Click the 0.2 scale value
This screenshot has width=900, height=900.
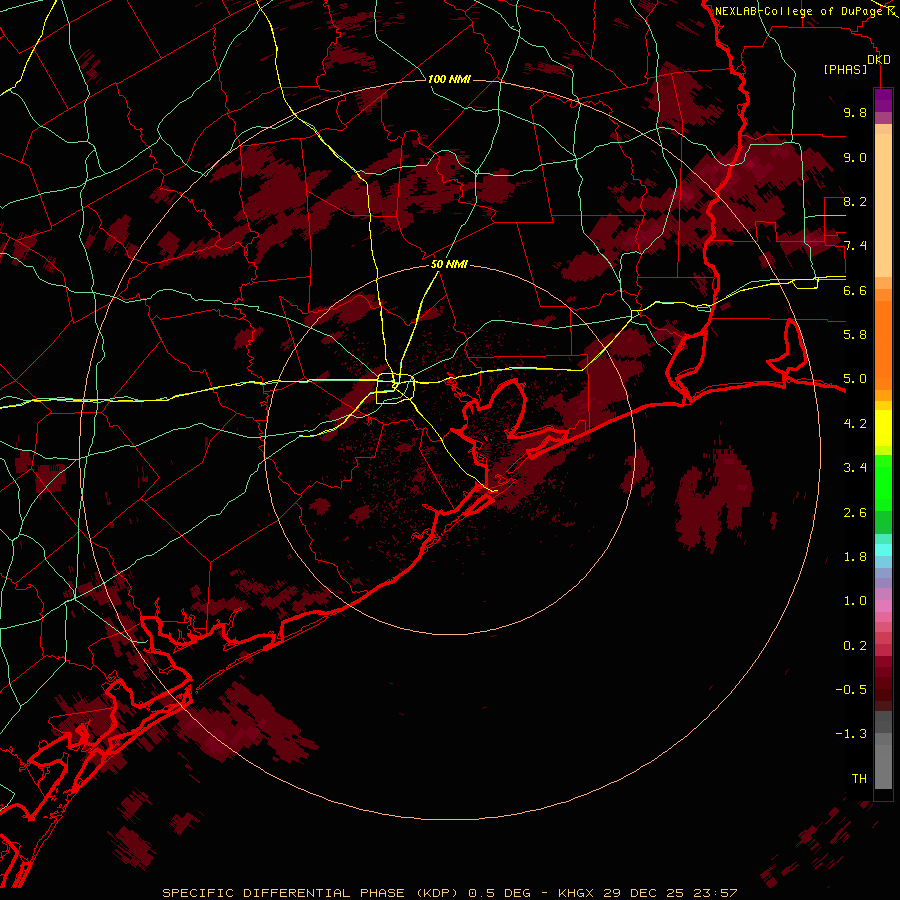pyautogui.click(x=855, y=646)
